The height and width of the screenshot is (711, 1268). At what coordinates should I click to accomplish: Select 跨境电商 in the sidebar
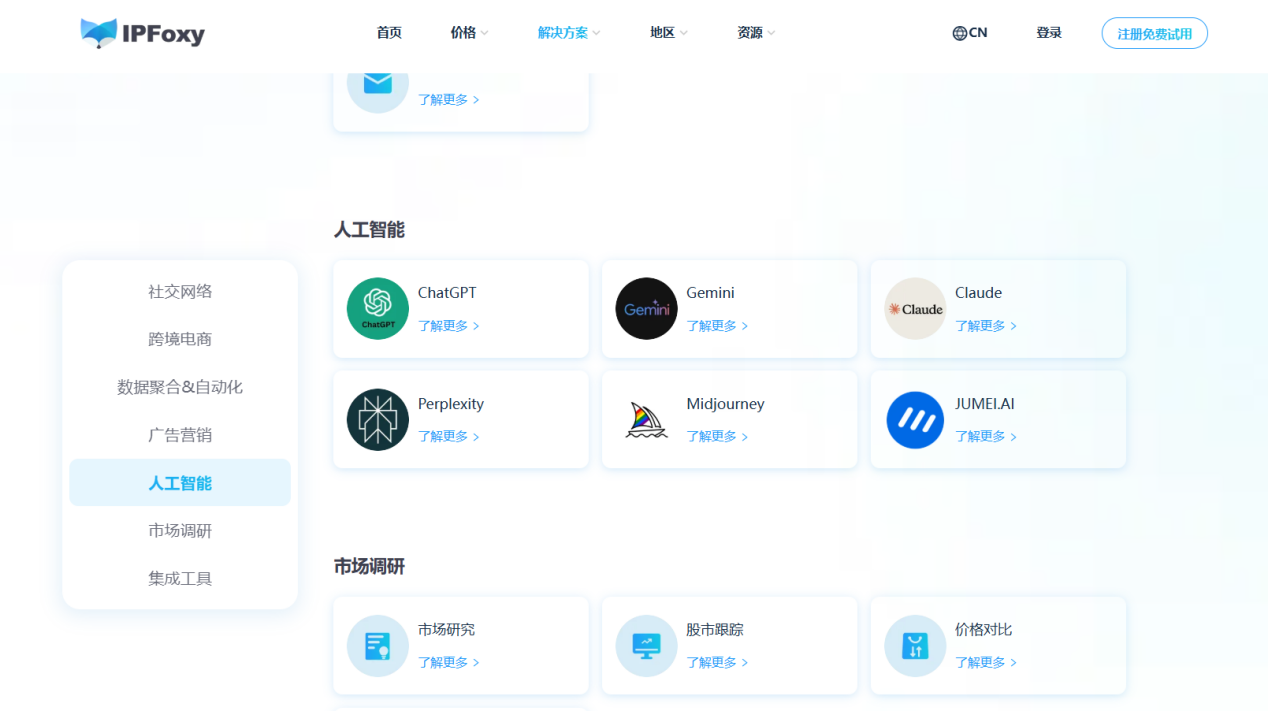tap(180, 339)
